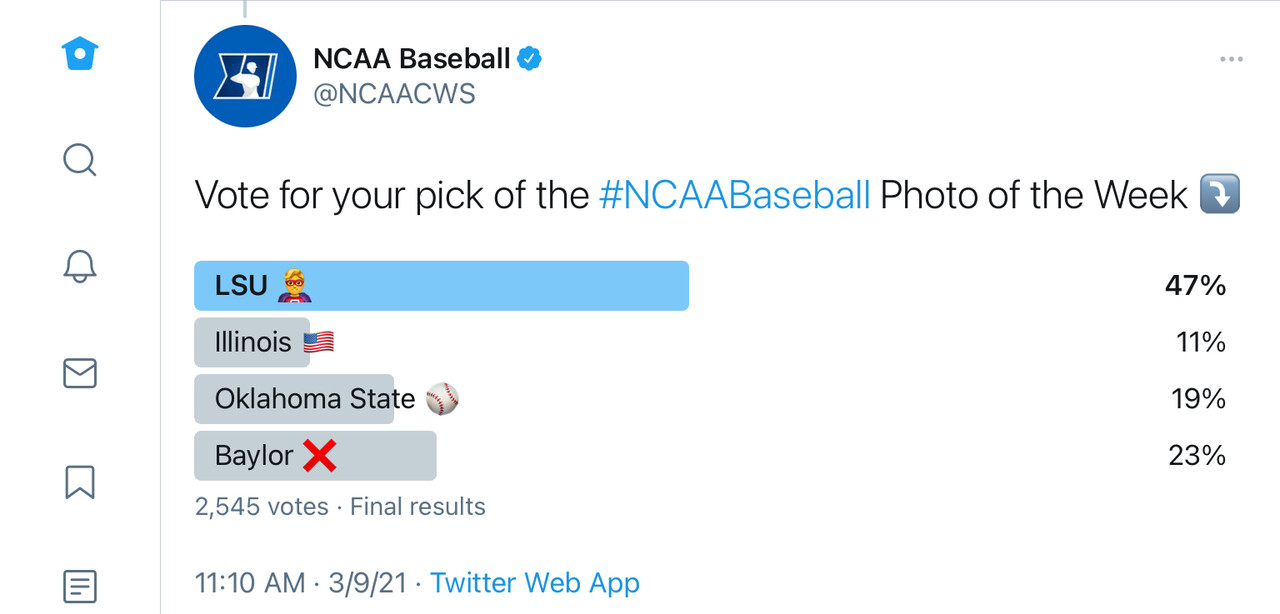The image size is (1280, 614).
Task: Select the Illinois poll option
Action: click(x=254, y=342)
